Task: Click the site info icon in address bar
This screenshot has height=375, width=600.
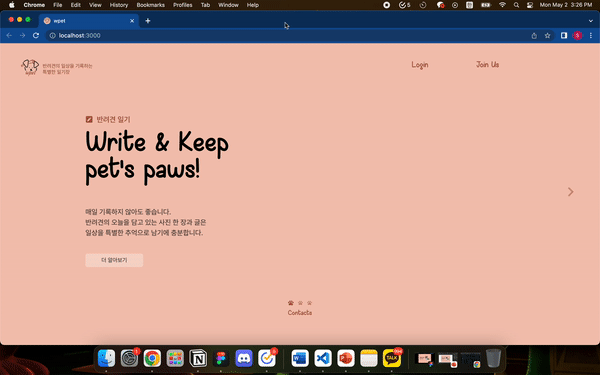Action: click(53, 36)
